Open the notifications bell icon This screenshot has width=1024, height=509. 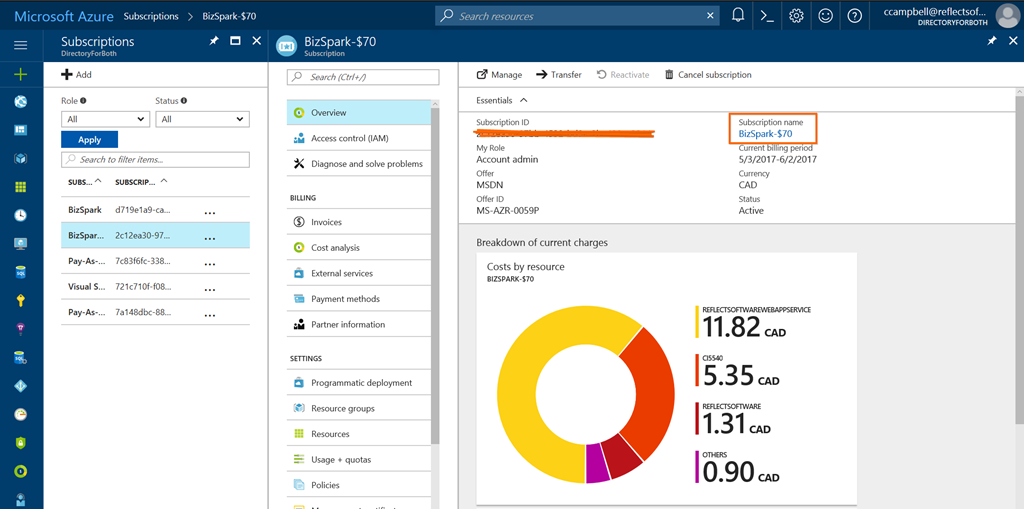pos(738,16)
